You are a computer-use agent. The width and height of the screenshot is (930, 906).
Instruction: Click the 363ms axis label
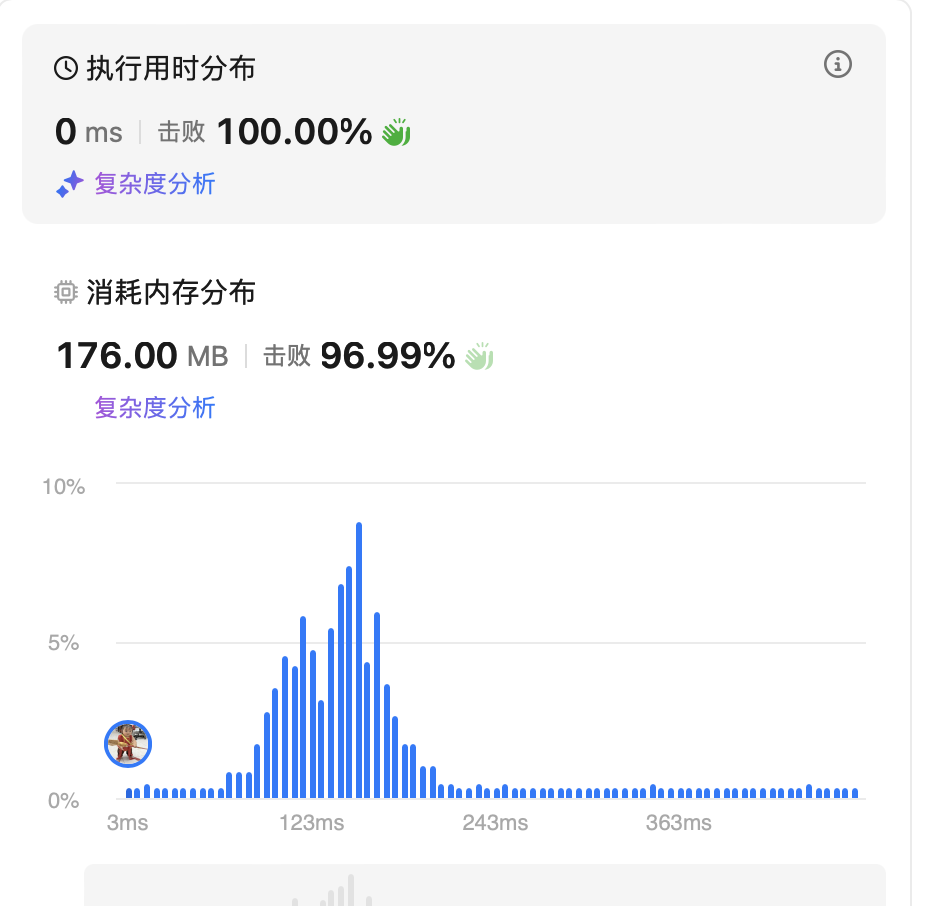pos(679,823)
